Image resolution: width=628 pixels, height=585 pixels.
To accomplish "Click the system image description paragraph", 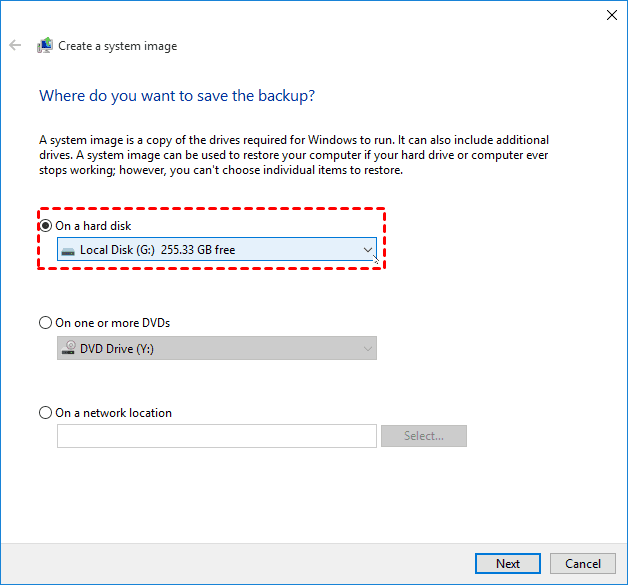I will (x=294, y=155).
